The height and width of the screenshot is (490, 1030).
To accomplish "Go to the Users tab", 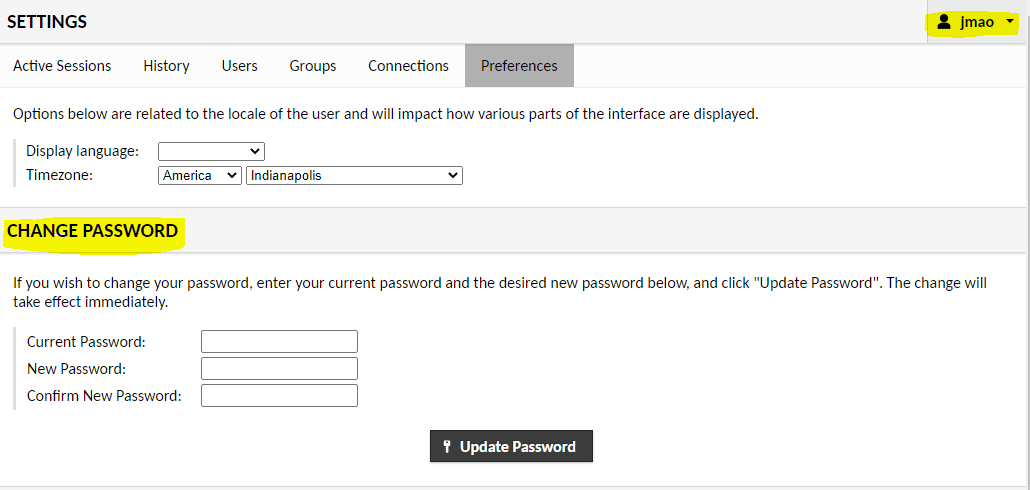I will click(239, 66).
